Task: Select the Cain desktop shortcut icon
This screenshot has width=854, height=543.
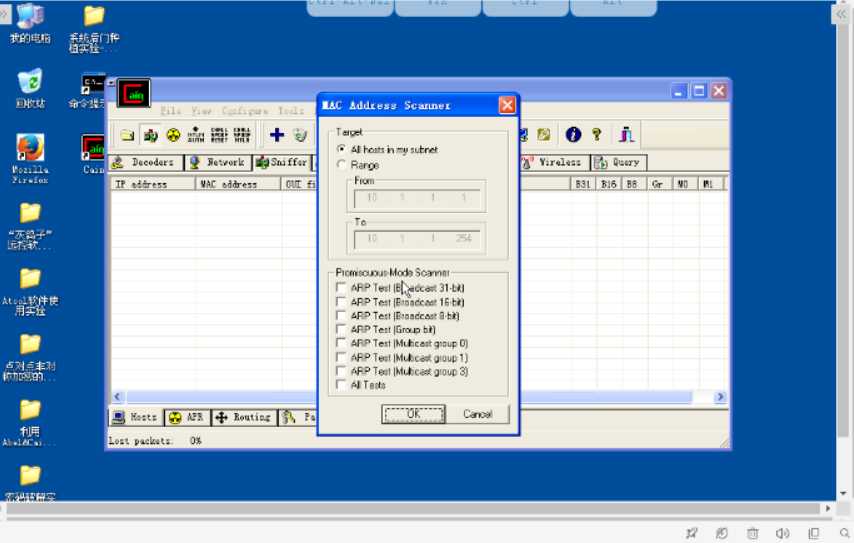Action: pos(93,154)
